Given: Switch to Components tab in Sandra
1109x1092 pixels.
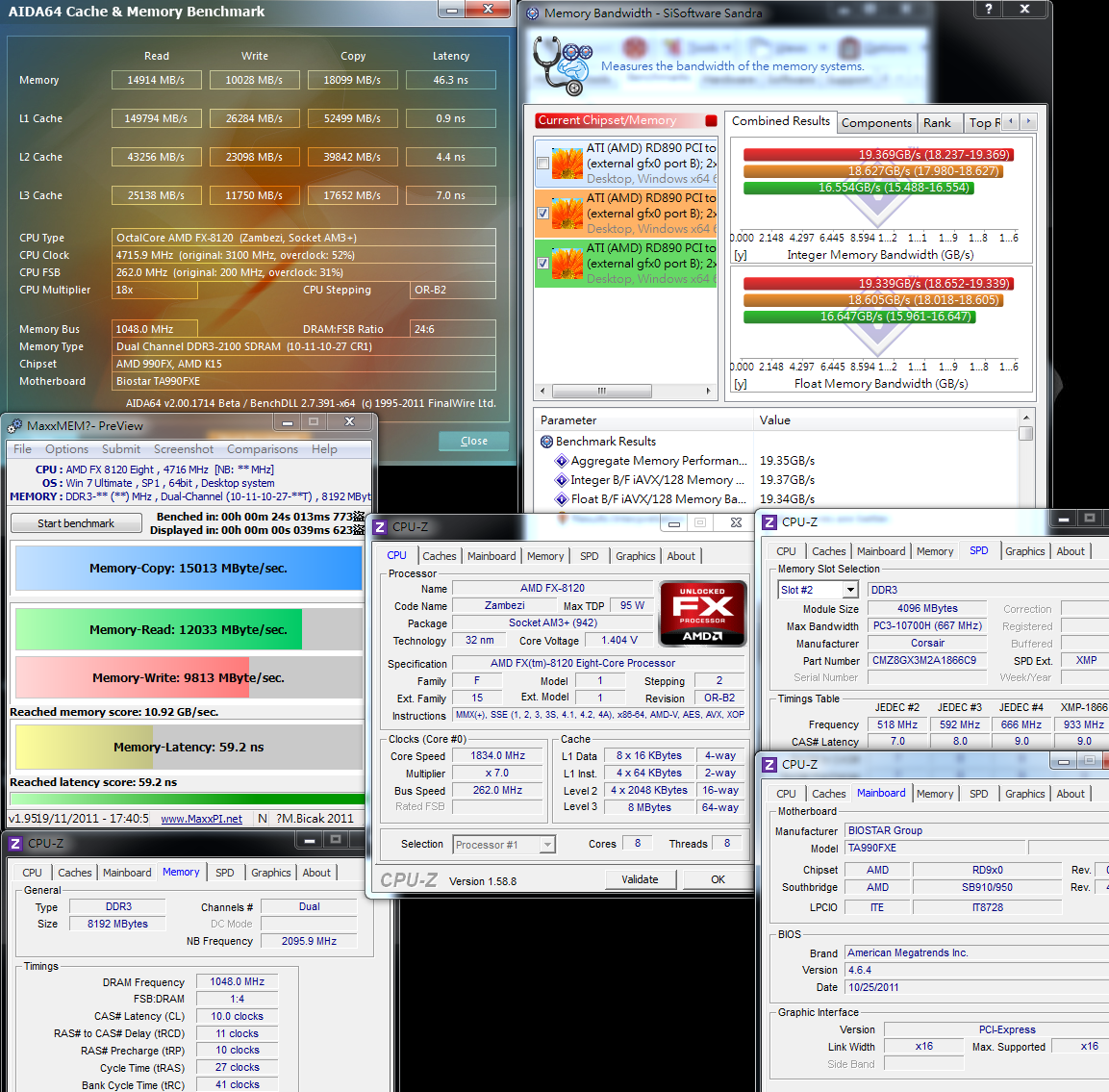Looking at the screenshot, I should click(876, 123).
